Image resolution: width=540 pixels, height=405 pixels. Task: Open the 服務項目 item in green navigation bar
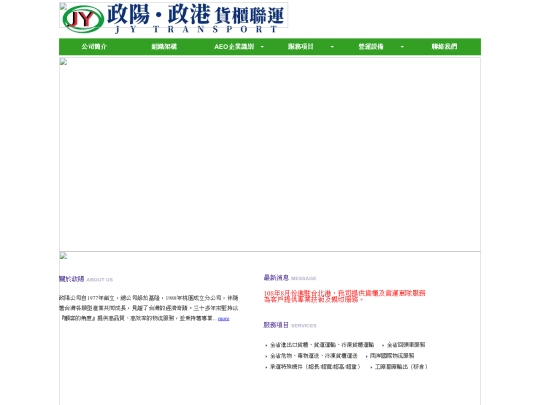(x=301, y=46)
